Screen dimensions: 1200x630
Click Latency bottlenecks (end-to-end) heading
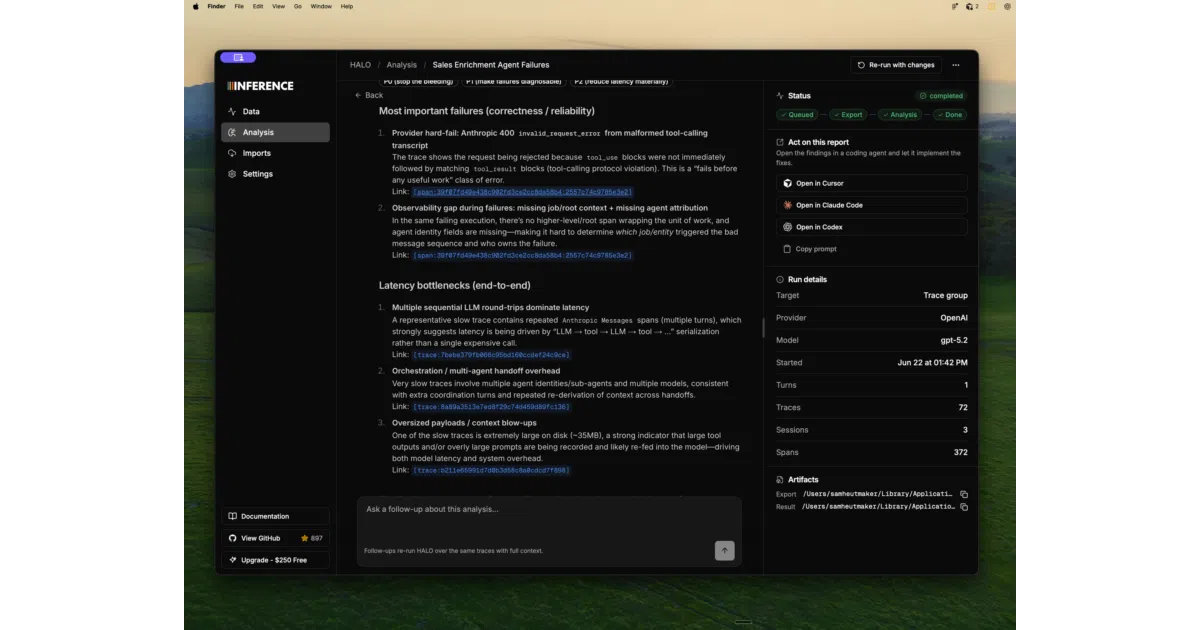click(x=455, y=285)
